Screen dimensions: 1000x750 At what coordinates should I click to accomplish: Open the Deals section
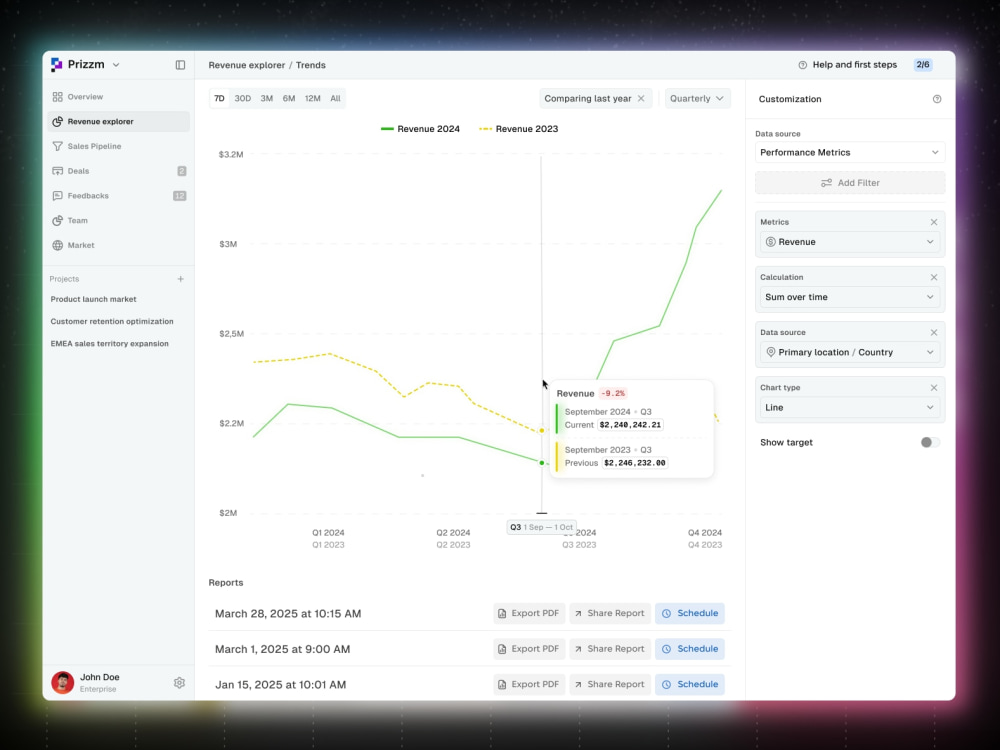point(119,171)
